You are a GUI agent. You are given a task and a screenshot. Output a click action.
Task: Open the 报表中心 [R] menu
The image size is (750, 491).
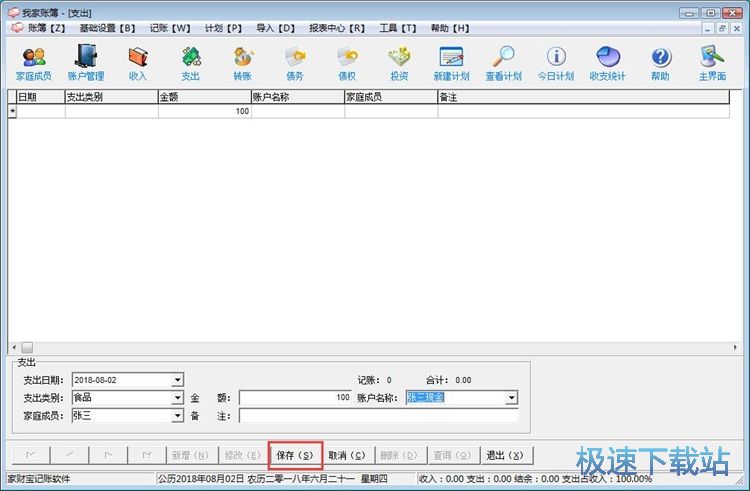point(336,28)
